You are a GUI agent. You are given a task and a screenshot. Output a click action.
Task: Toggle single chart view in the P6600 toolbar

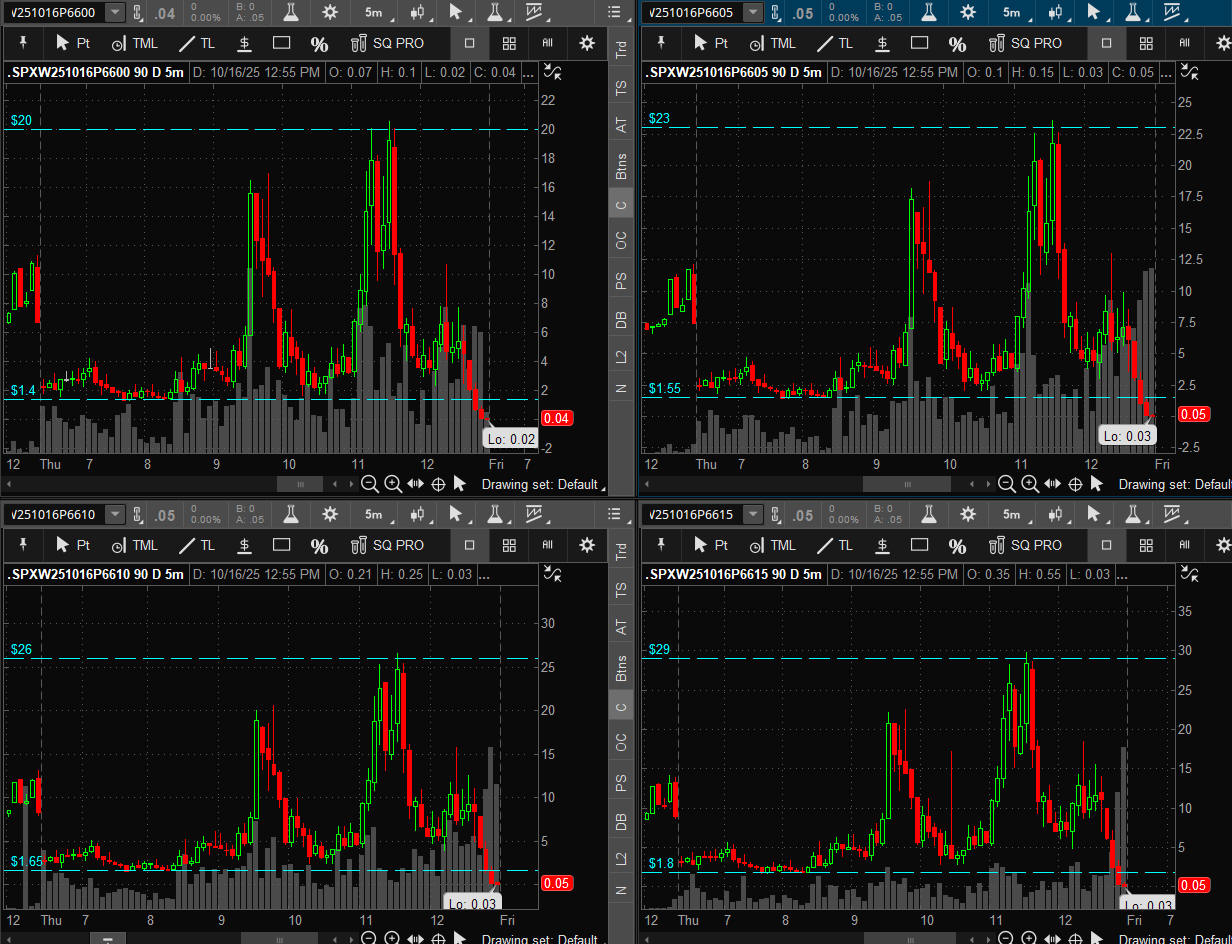470,43
